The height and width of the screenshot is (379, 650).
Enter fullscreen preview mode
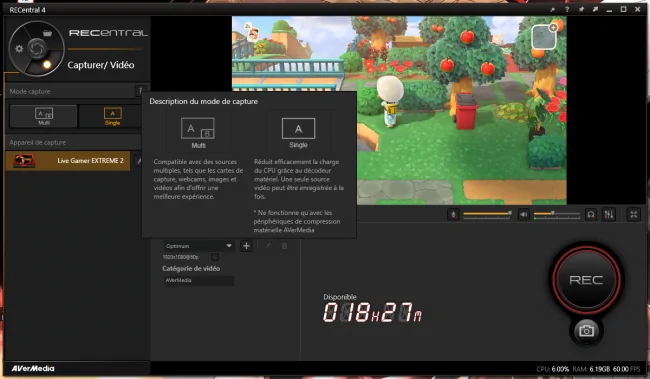point(633,214)
